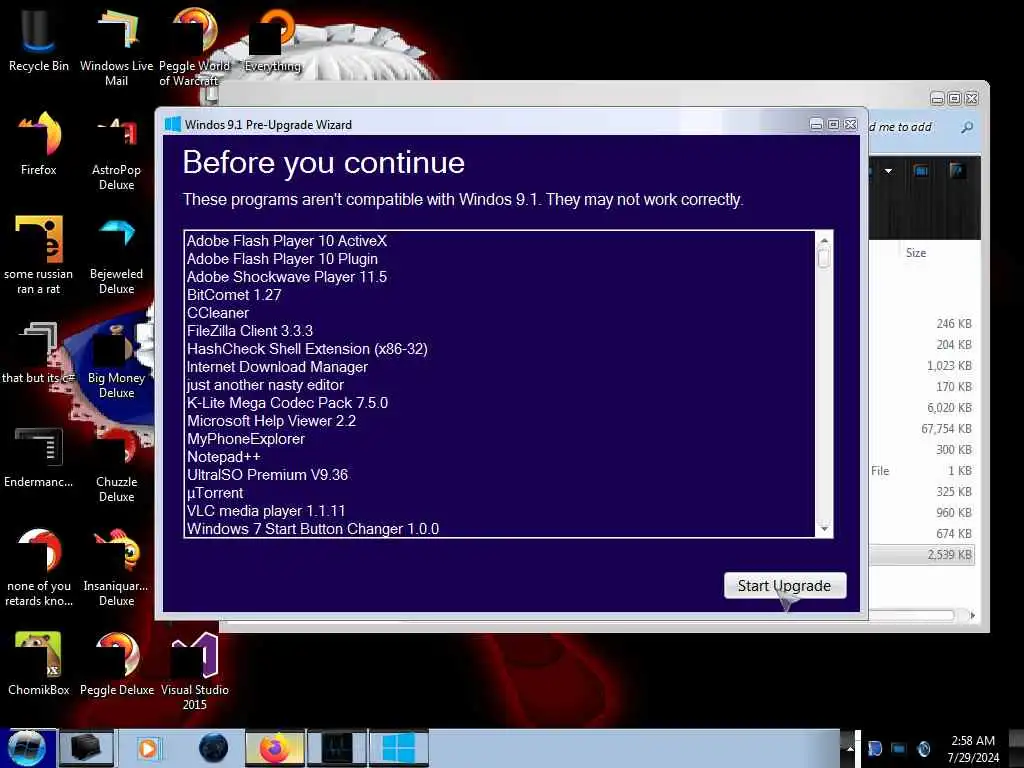
Task: Select Internet Download Manager entry
Action: point(277,367)
